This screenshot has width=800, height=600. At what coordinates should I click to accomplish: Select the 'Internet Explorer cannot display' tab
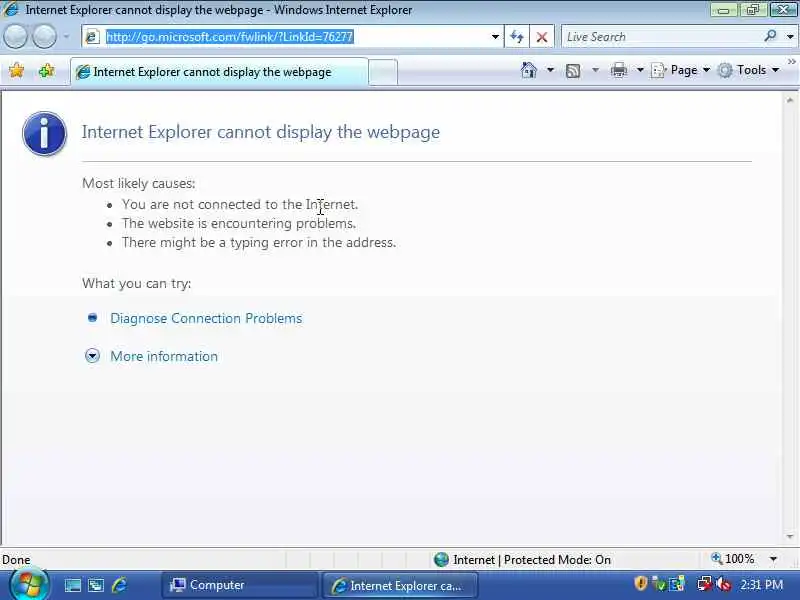218,72
